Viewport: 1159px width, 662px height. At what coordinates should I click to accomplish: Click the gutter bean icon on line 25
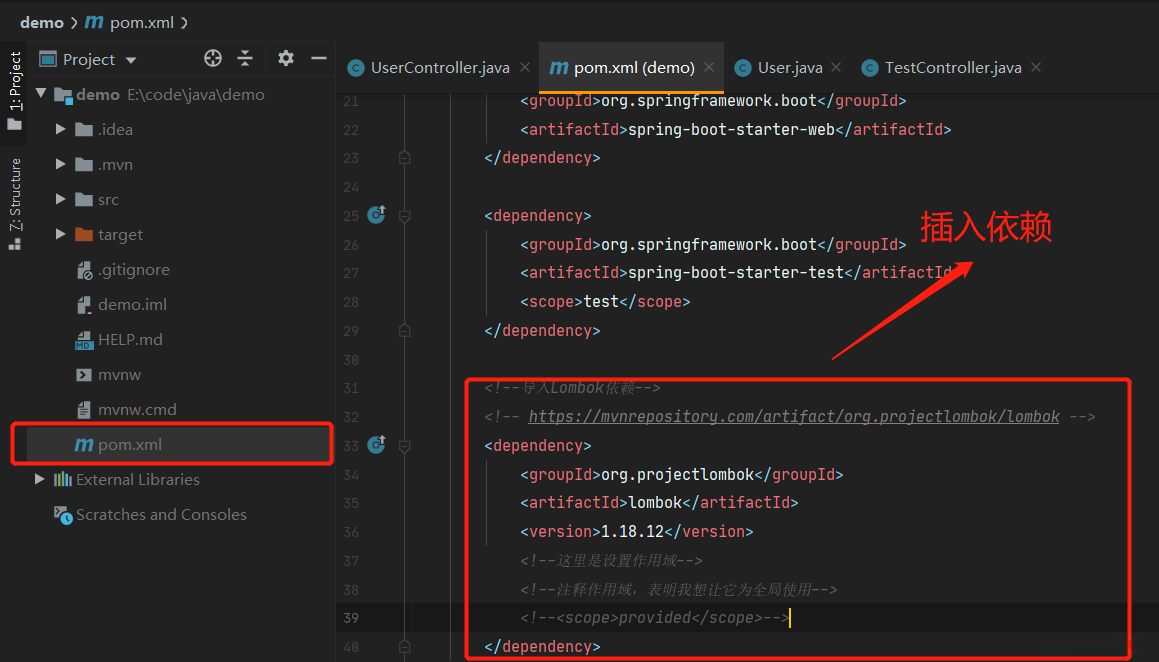click(376, 214)
